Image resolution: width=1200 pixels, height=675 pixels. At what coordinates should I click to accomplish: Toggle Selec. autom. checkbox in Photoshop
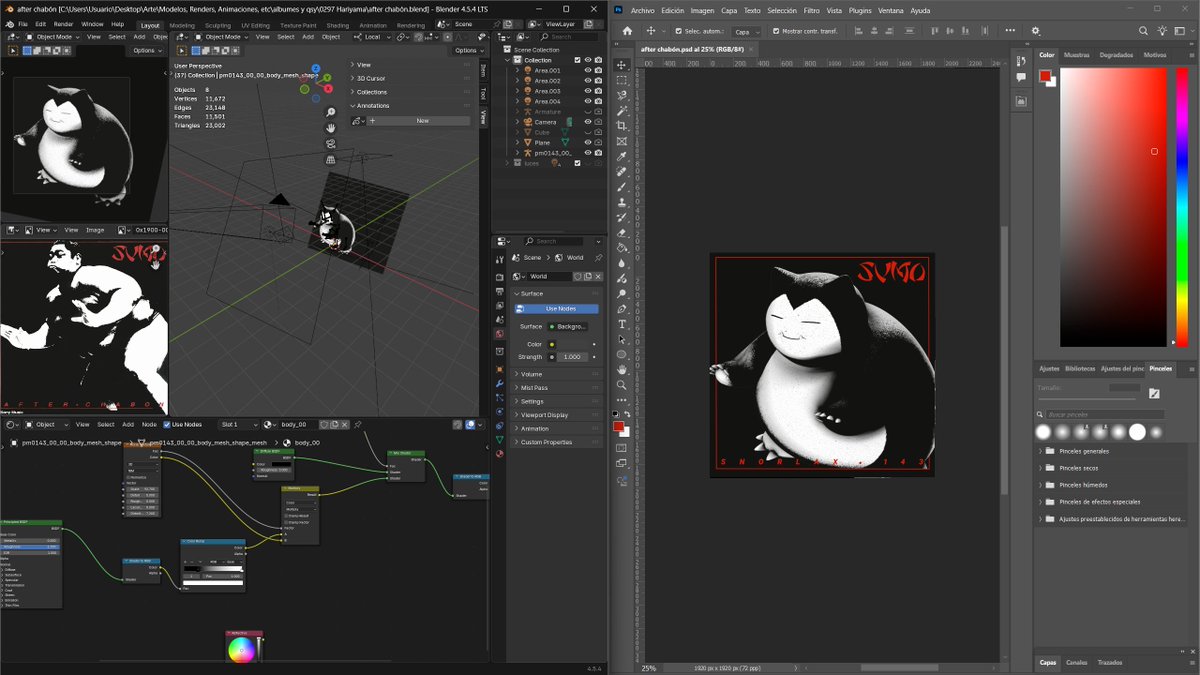(679, 31)
